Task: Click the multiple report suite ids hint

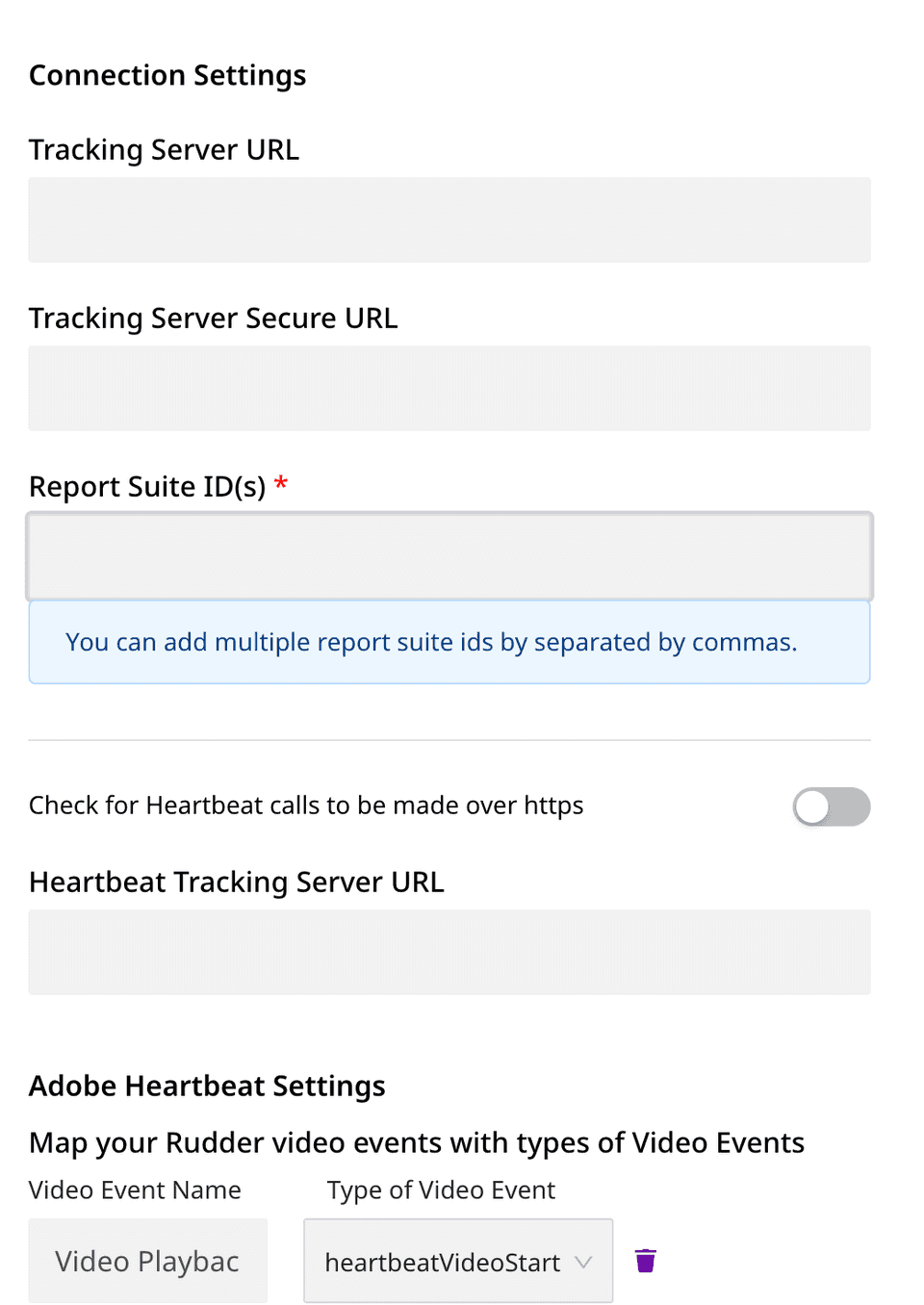Action: [431, 642]
